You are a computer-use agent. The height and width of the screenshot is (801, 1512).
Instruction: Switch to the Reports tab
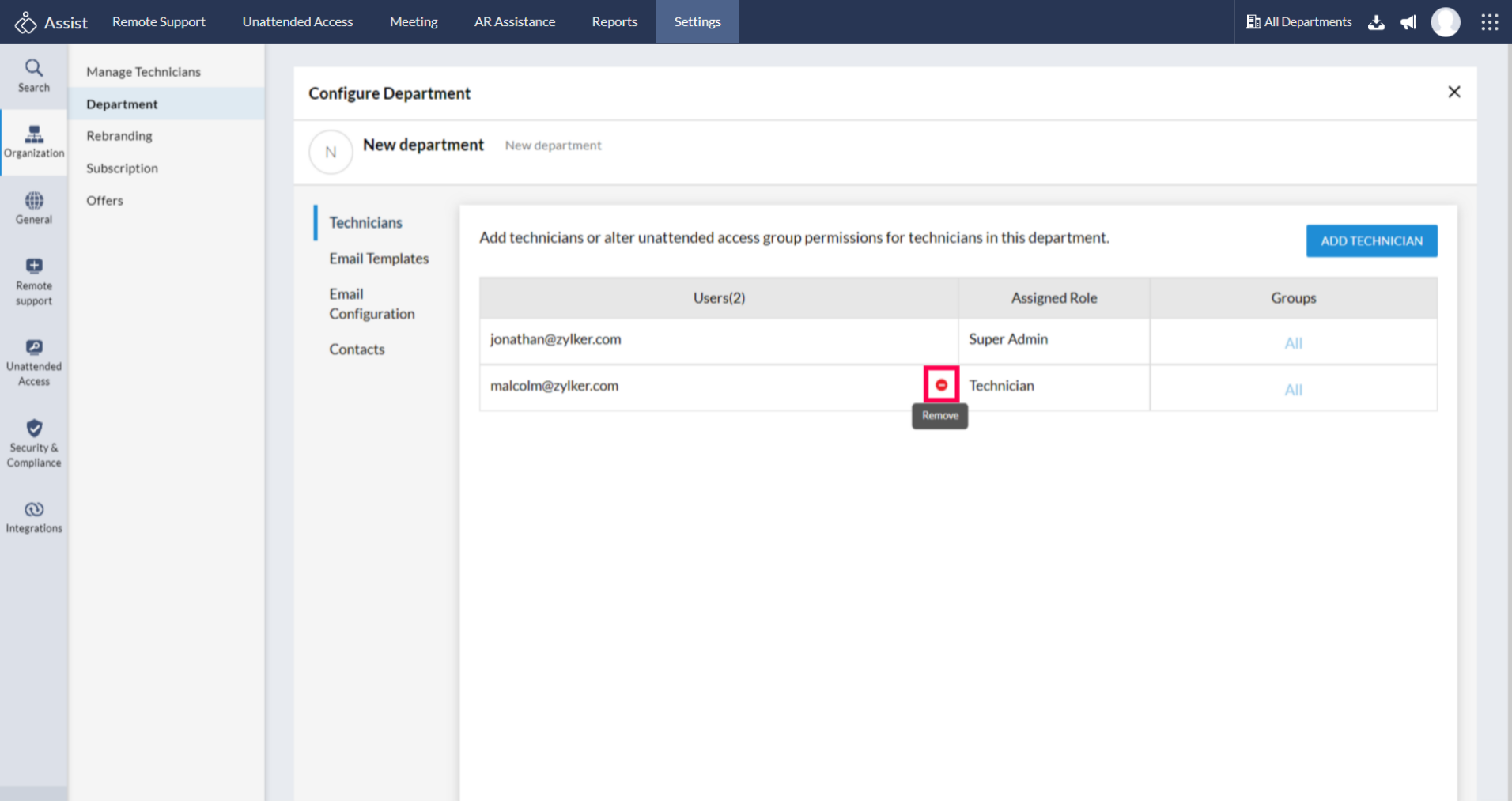click(614, 22)
